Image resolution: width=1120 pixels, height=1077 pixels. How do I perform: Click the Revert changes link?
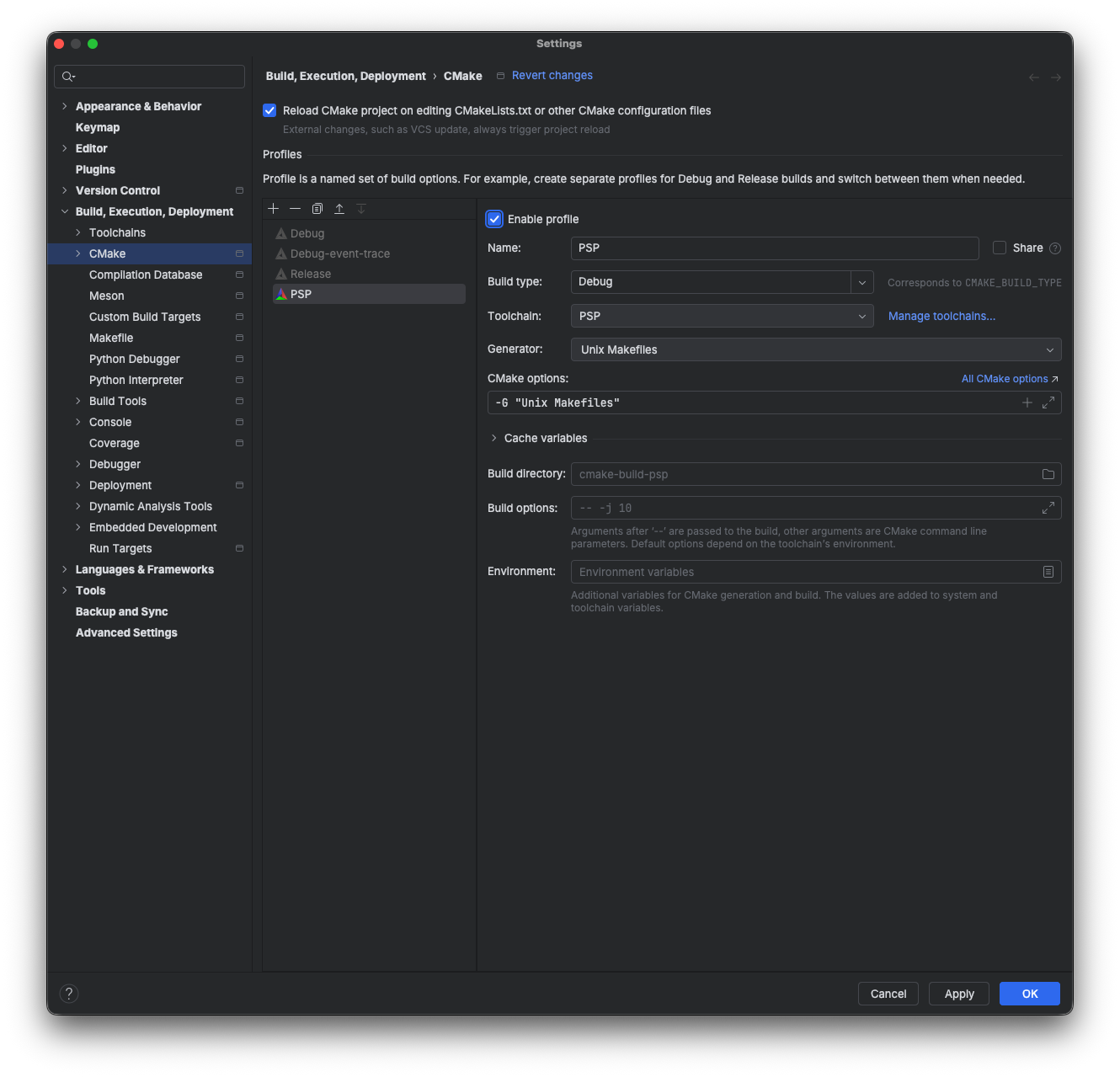pyautogui.click(x=552, y=75)
